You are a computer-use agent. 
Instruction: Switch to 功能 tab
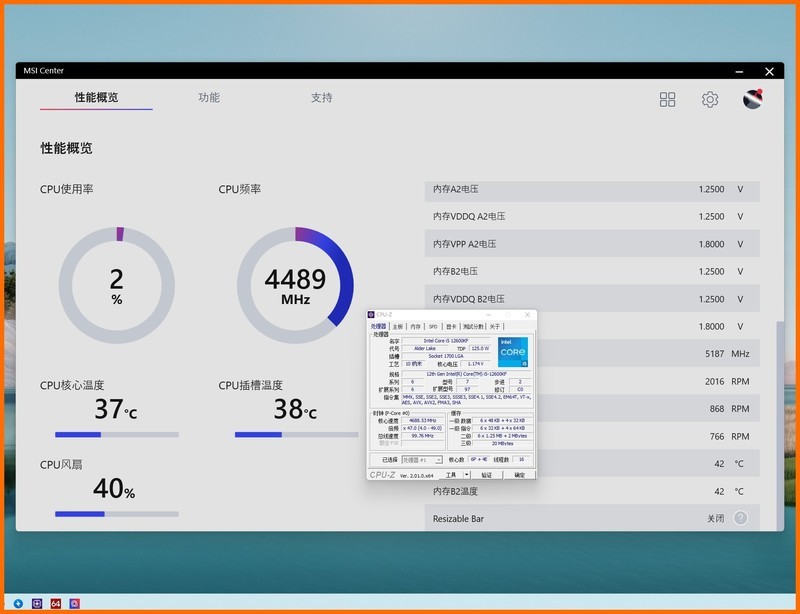click(209, 97)
